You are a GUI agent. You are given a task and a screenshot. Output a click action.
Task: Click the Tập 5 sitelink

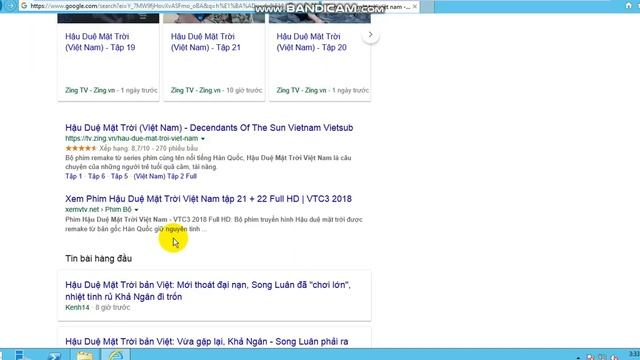click(119, 176)
